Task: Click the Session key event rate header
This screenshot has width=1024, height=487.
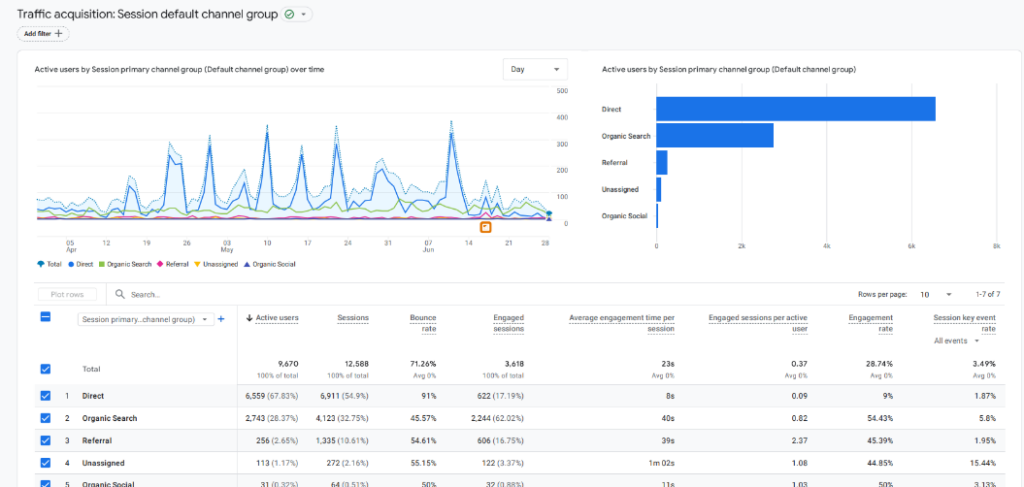Action: click(x=965, y=323)
